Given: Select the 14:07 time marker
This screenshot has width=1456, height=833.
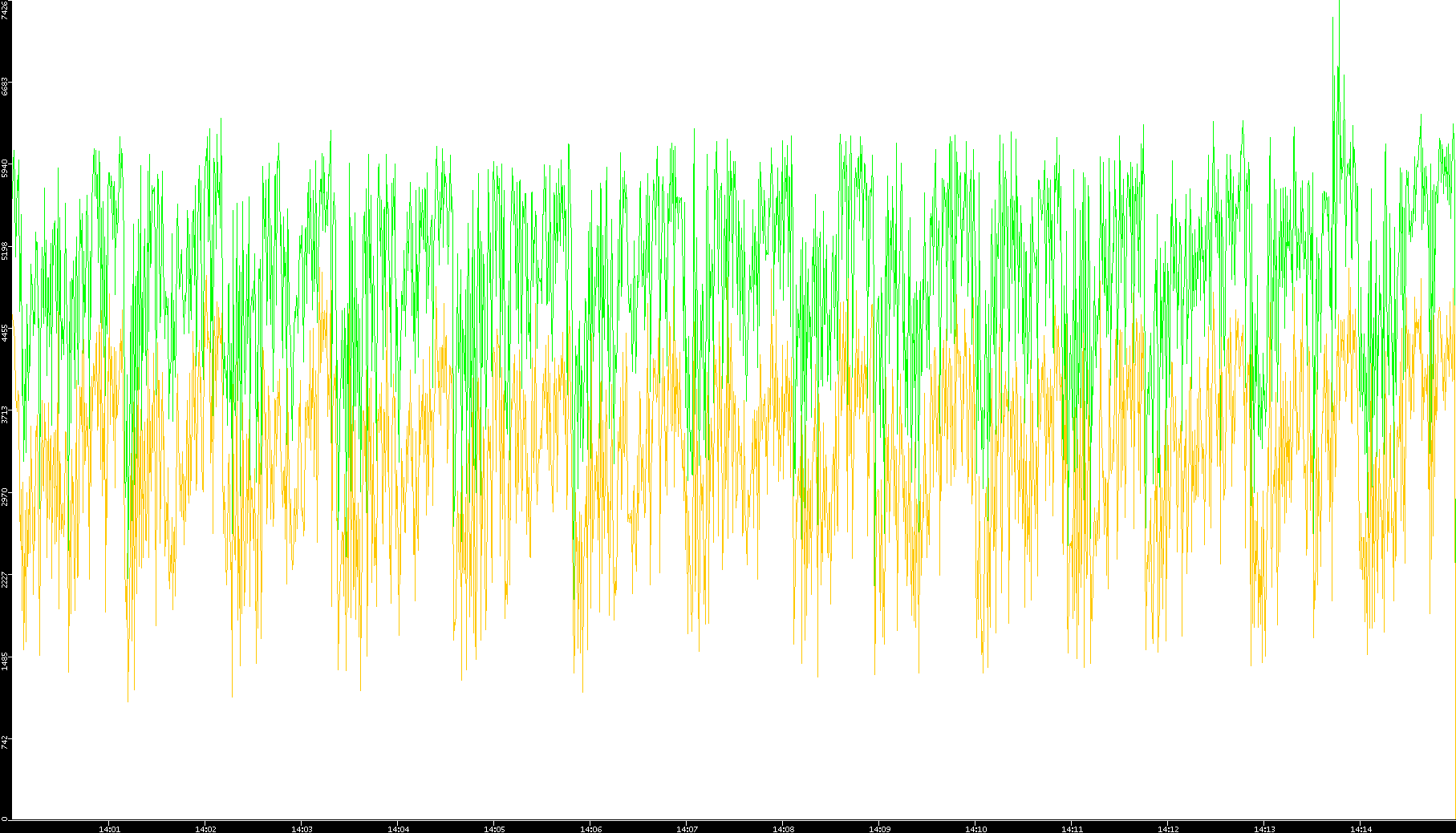Looking at the screenshot, I should [x=687, y=828].
